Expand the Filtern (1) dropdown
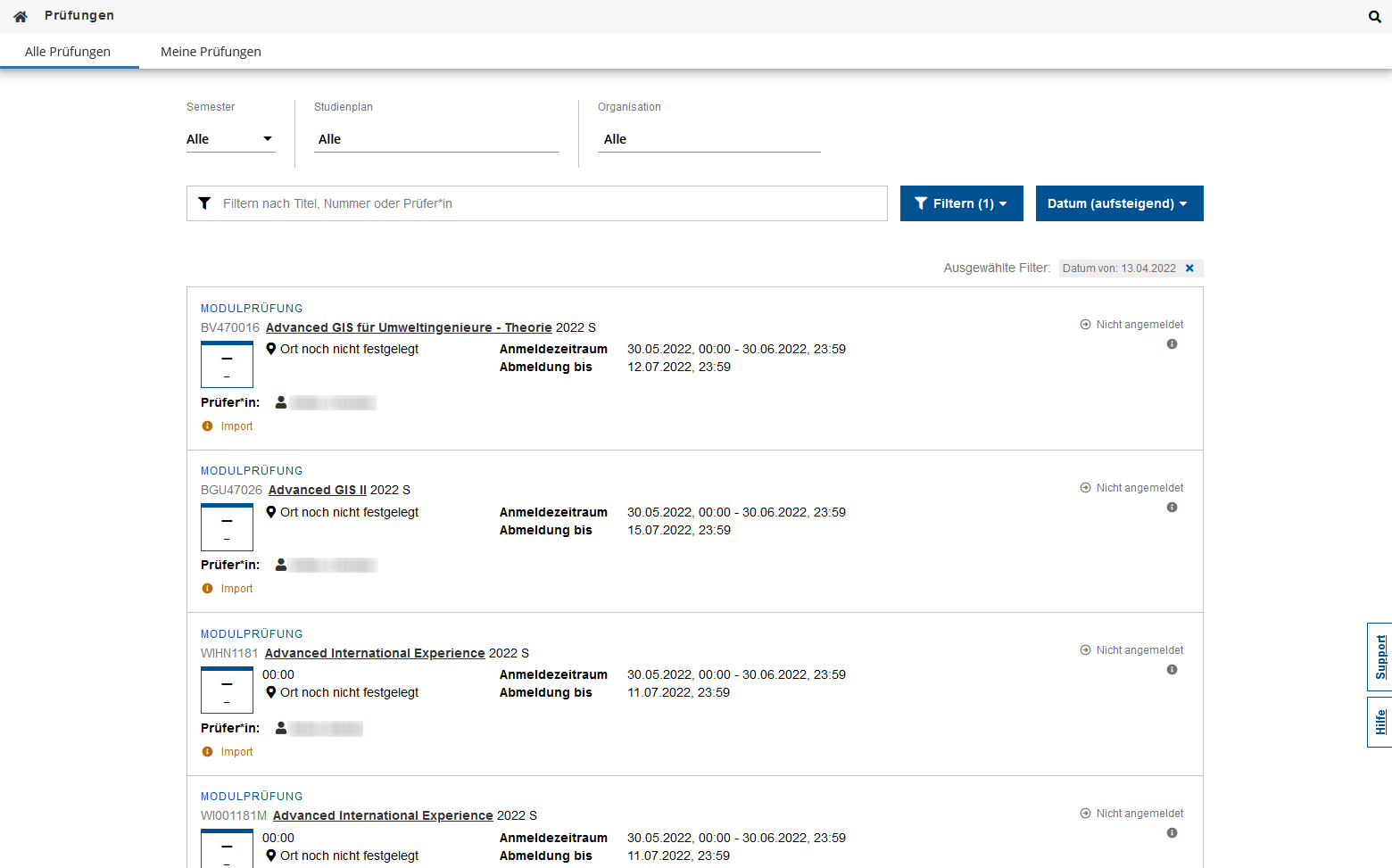Viewport: 1392px width, 868px height. pos(961,203)
